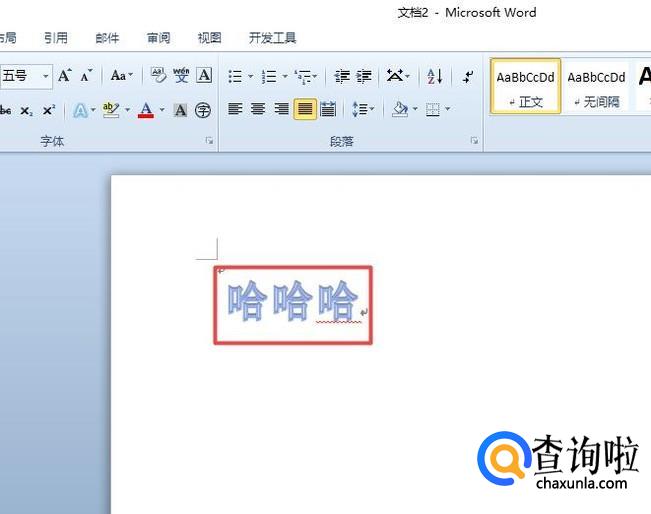Image resolution: width=651 pixels, height=514 pixels.
Task: Click the Shrink Font icon
Action: 86,76
